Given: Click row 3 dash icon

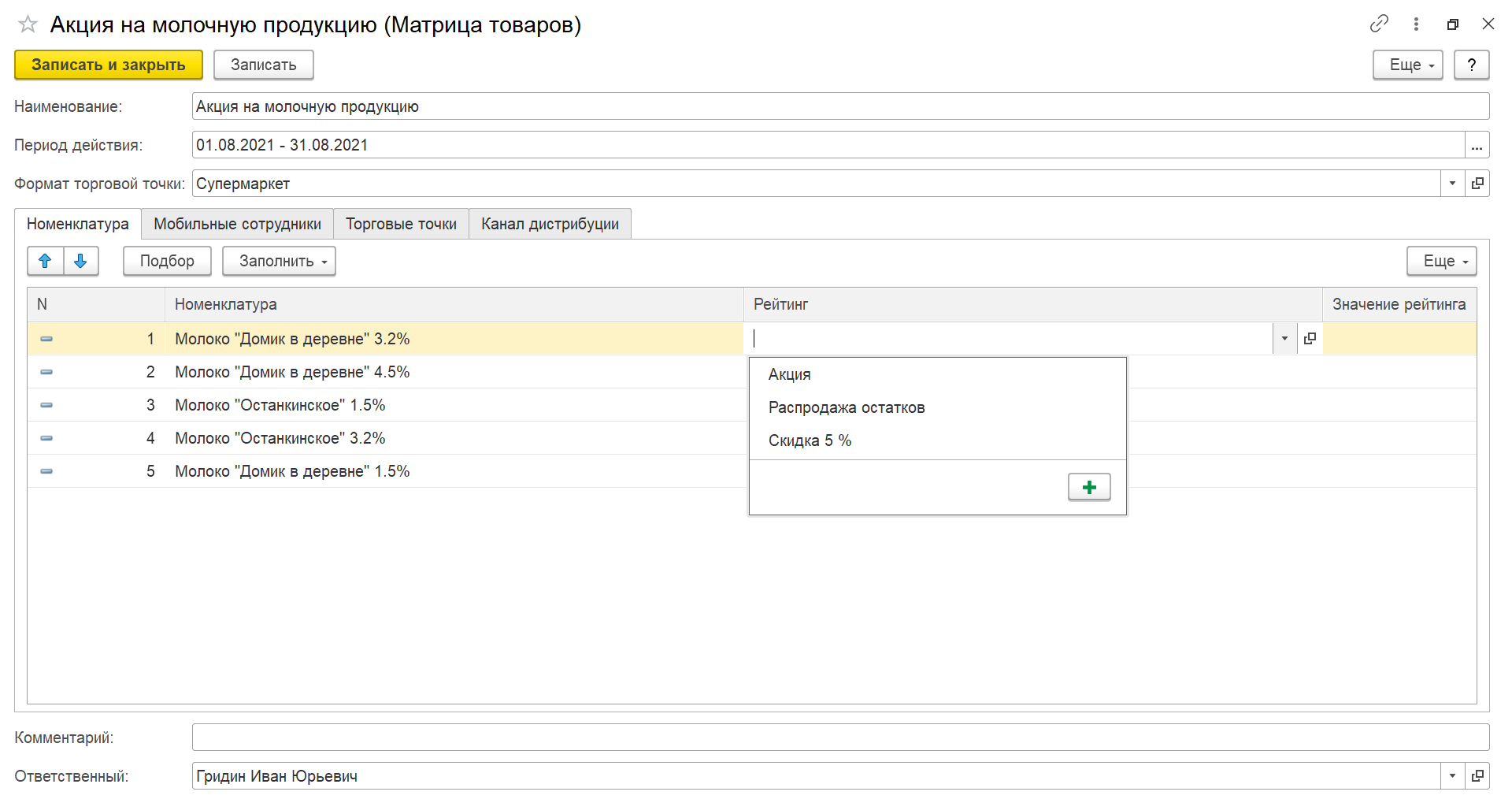Looking at the screenshot, I should 46,405.
